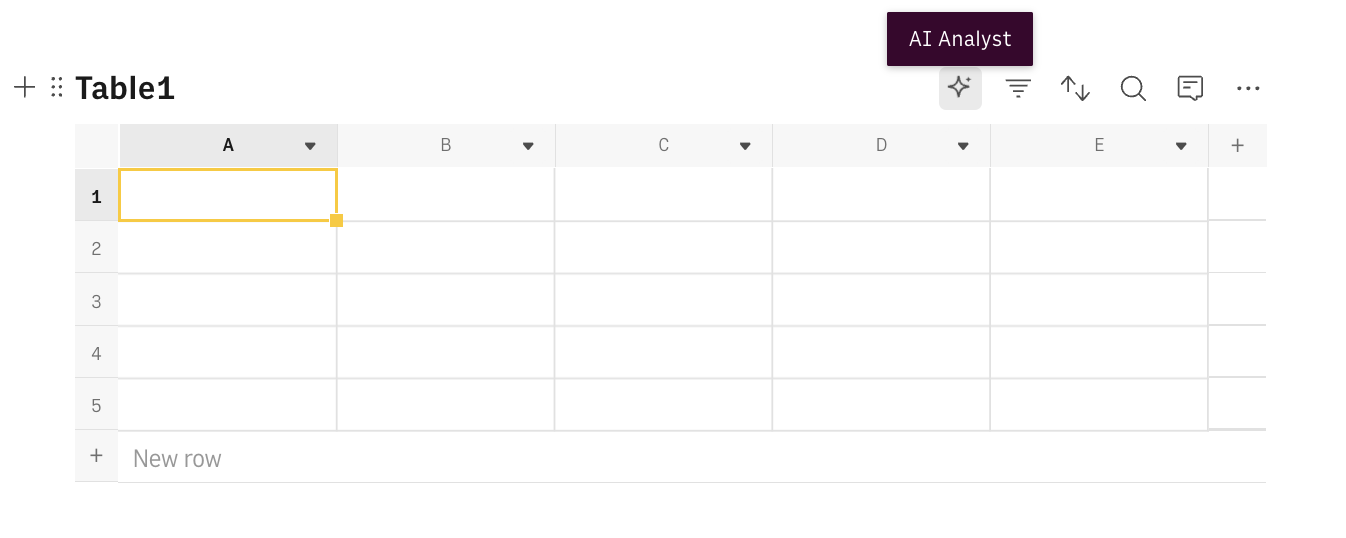Select row 3 header
The width and height of the screenshot is (1346, 538).
(x=96, y=301)
